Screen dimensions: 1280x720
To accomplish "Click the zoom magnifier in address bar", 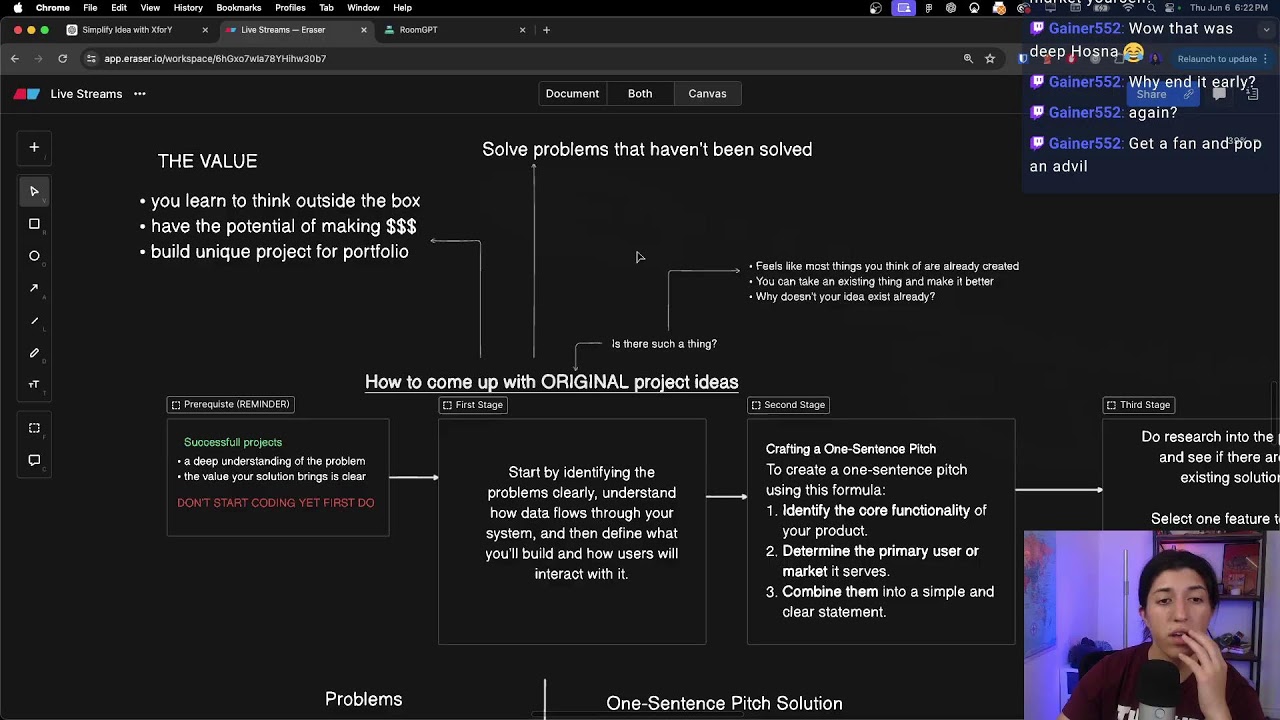I will pos(968,59).
